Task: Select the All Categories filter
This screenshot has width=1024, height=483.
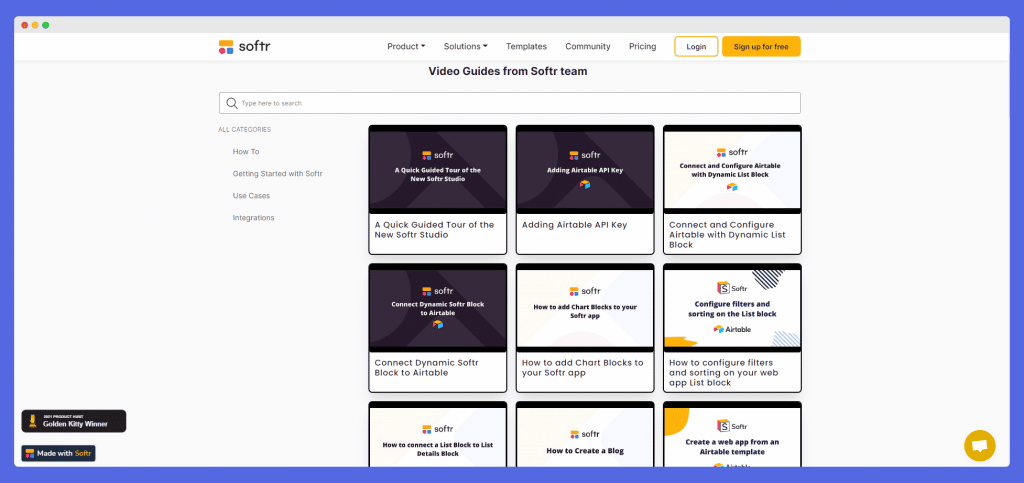Action: (245, 129)
